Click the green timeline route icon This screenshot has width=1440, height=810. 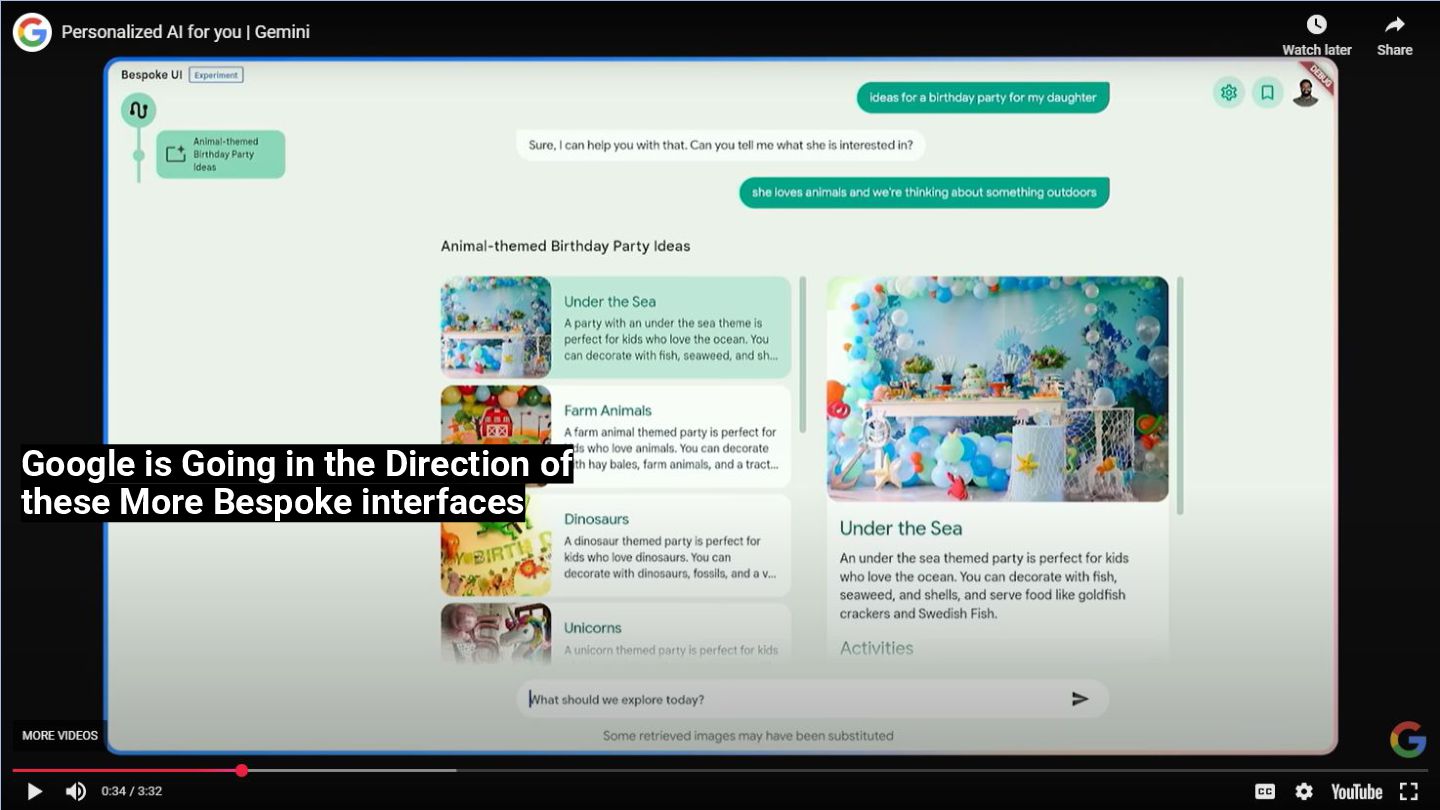[x=138, y=110]
